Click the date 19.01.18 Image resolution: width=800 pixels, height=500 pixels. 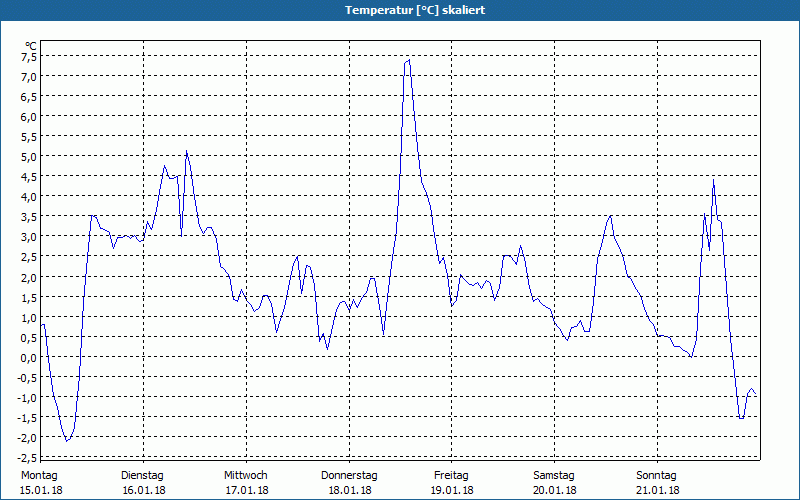tap(452, 490)
